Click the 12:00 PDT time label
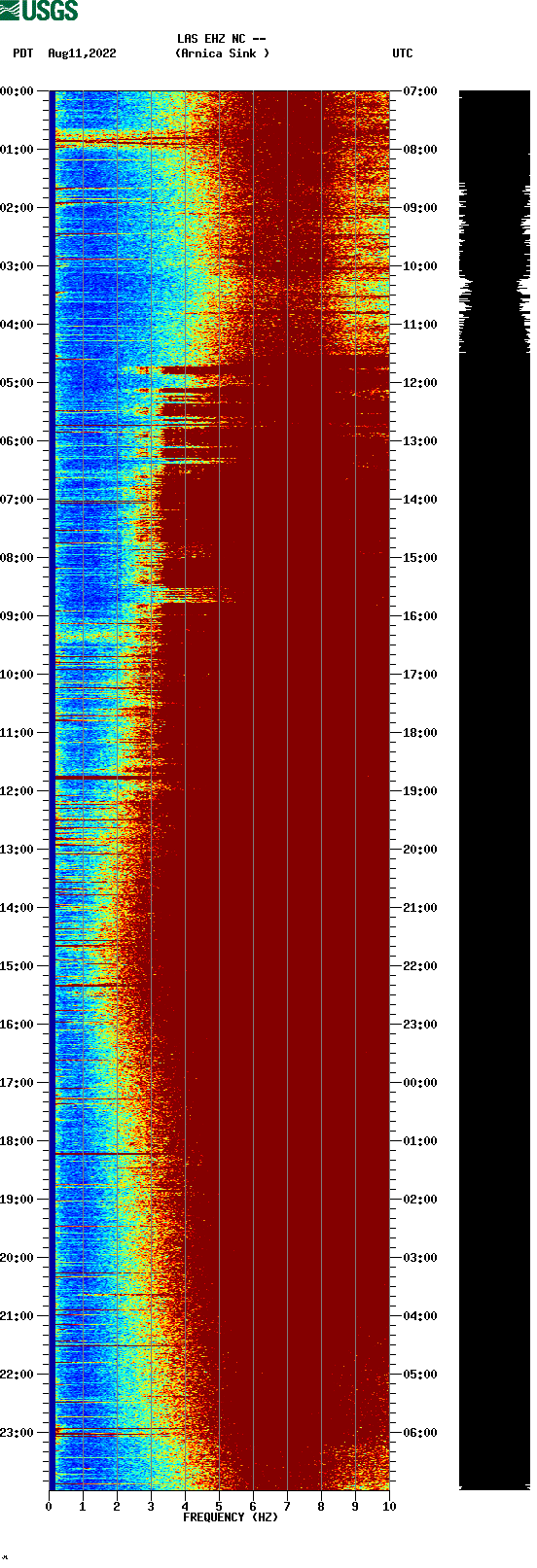This screenshot has height=1568, width=537. click(x=18, y=791)
